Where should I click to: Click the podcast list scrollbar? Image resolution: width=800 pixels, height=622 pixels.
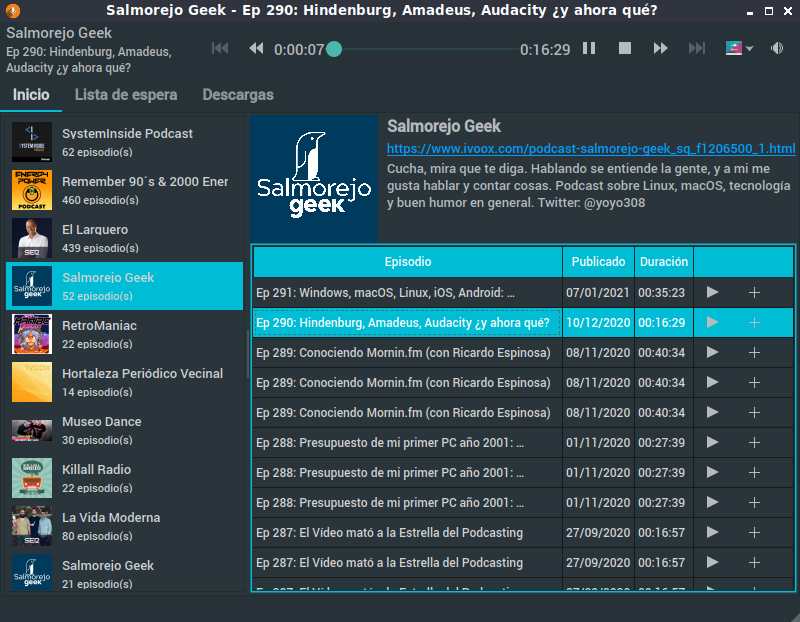248,354
